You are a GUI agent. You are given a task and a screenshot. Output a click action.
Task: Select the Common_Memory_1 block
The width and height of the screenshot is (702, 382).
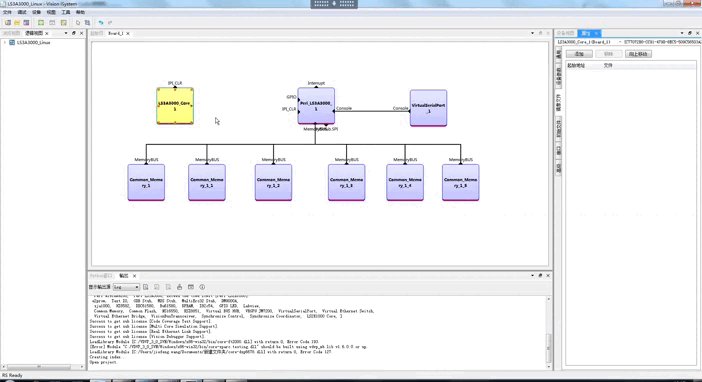coord(146,182)
